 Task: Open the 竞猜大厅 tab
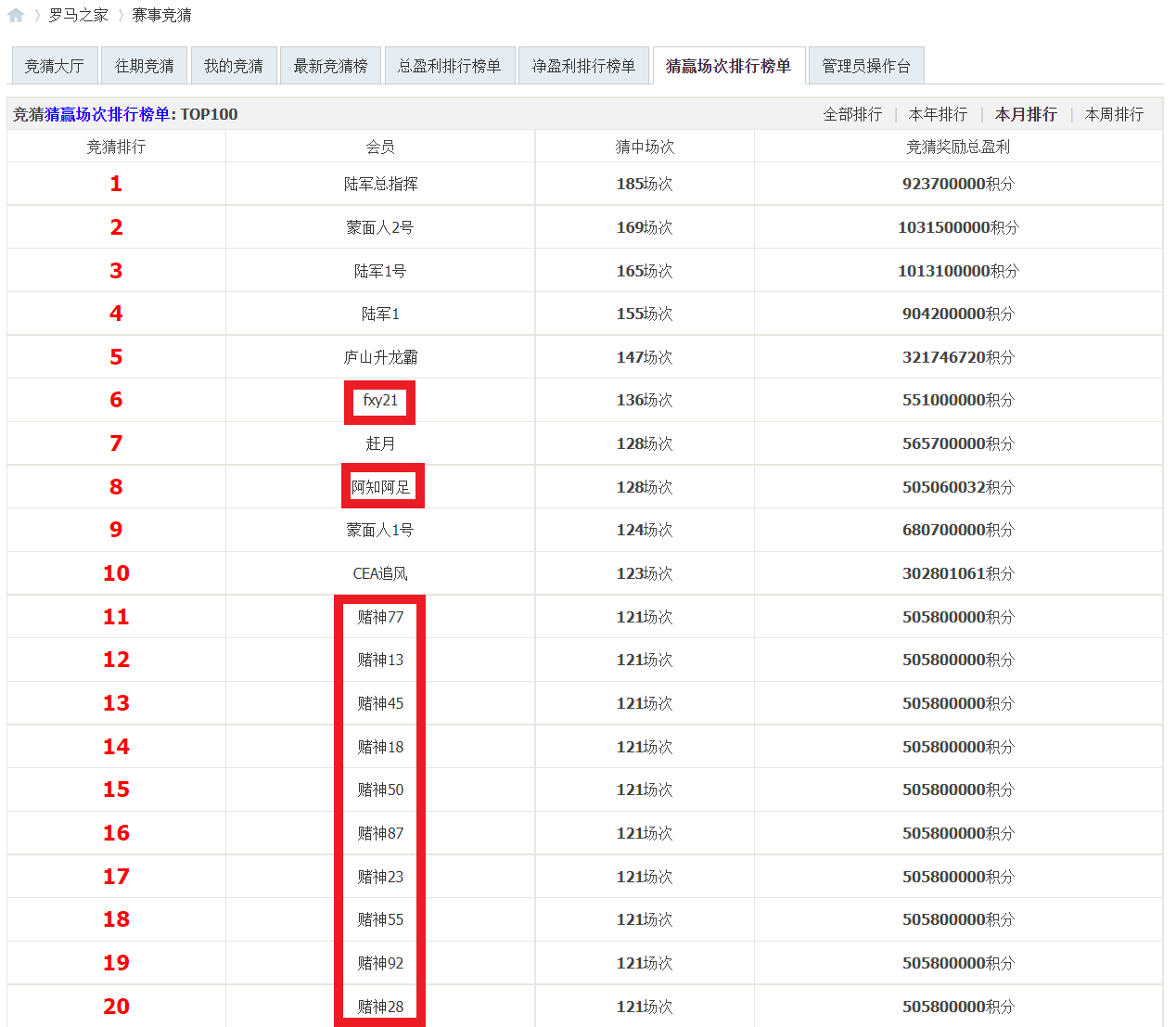(x=54, y=65)
